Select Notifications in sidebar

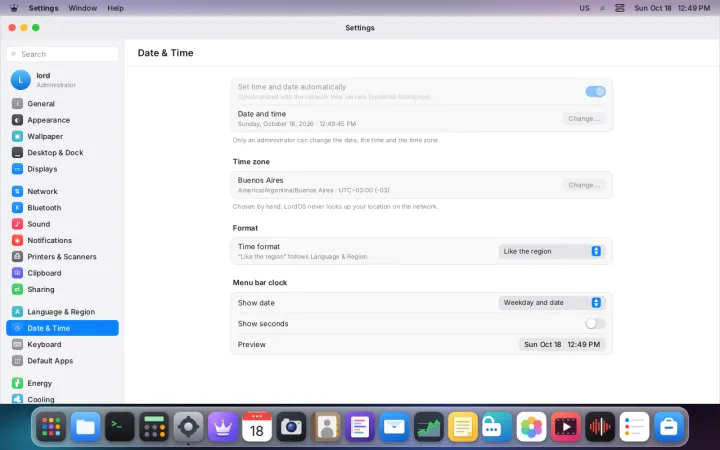(62, 240)
